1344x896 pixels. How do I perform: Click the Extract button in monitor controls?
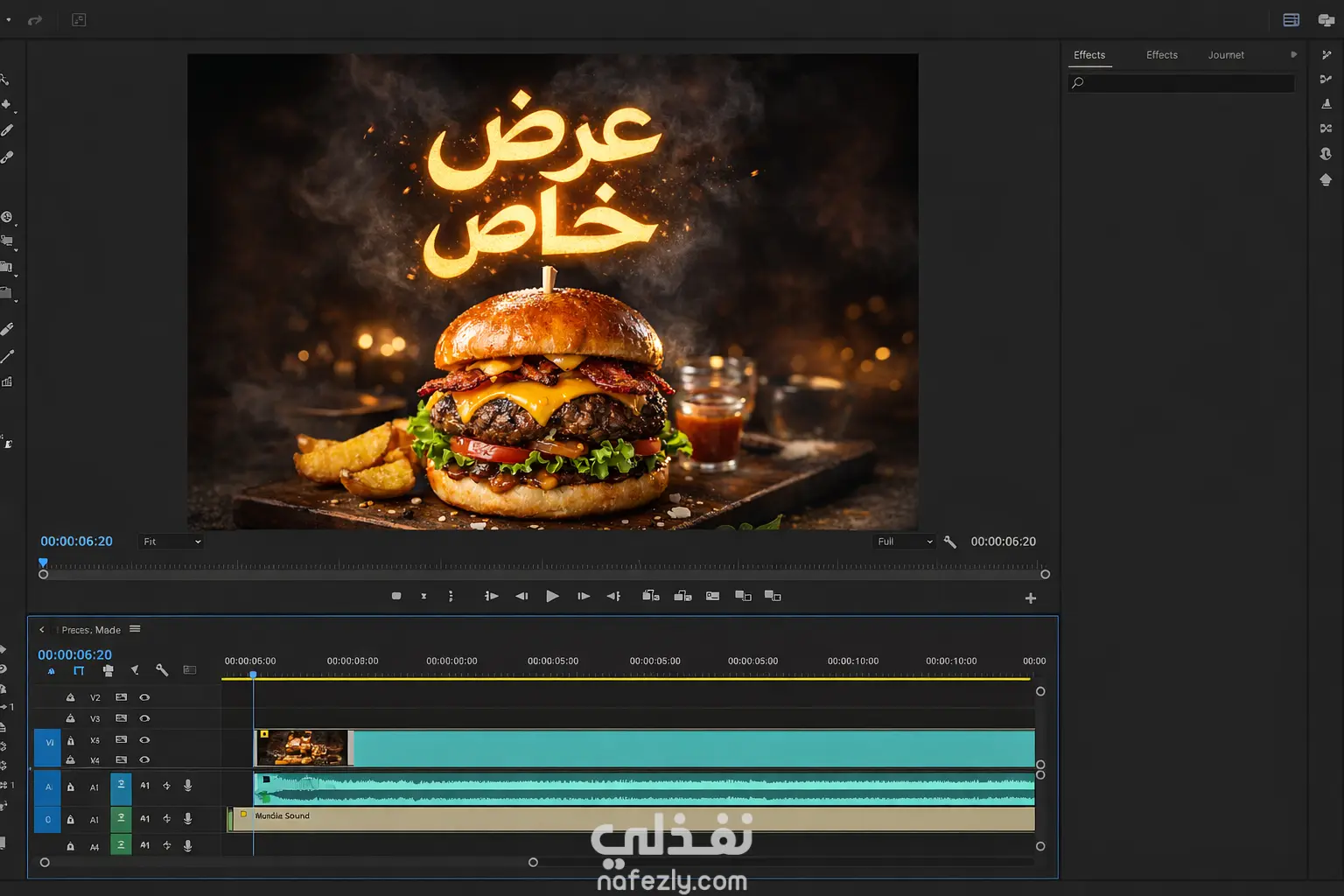pos(682,596)
